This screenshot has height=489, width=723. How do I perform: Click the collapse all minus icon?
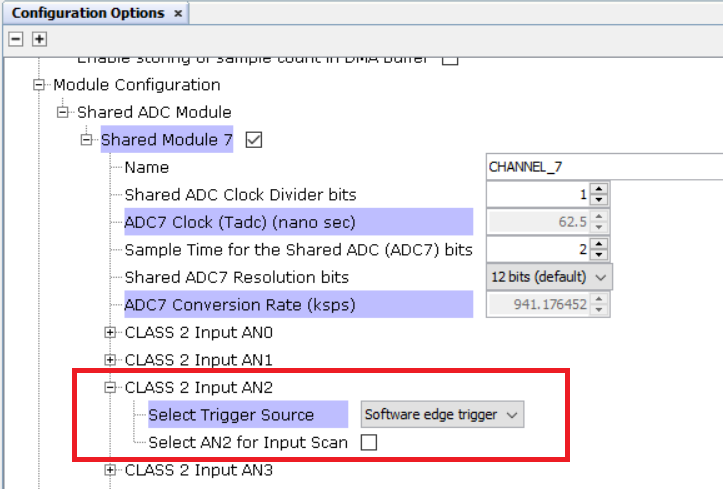click(x=16, y=39)
